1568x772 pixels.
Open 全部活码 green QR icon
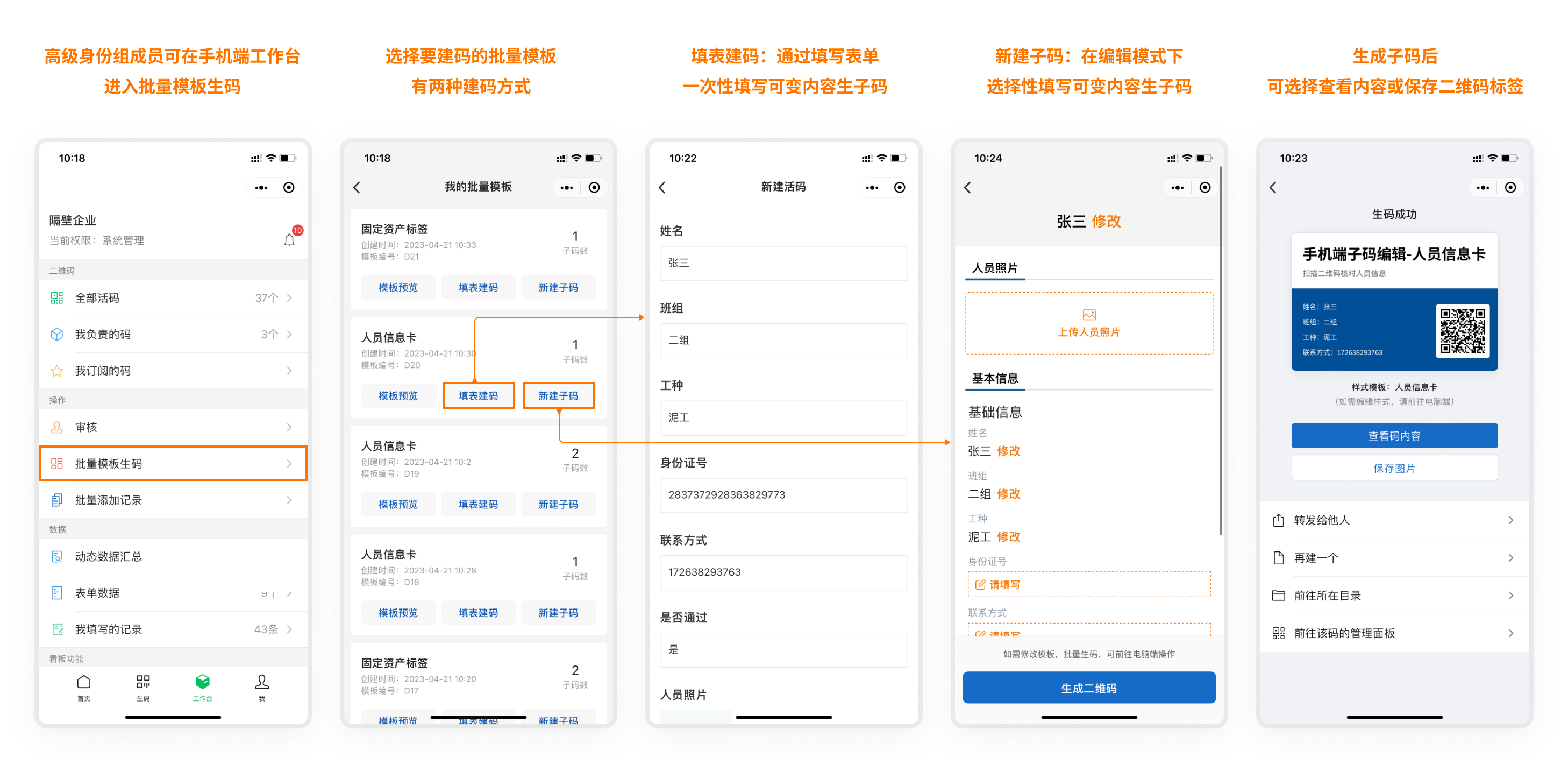coord(56,298)
